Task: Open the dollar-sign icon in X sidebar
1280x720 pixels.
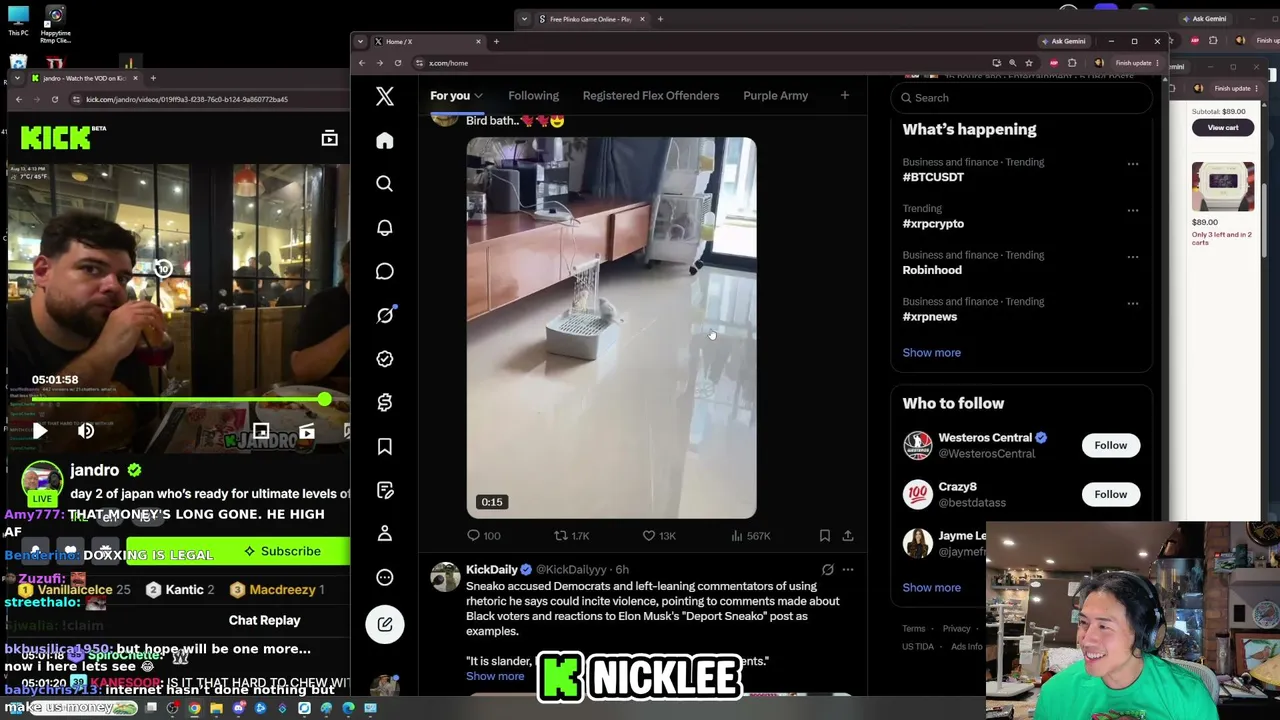Action: pos(385,402)
